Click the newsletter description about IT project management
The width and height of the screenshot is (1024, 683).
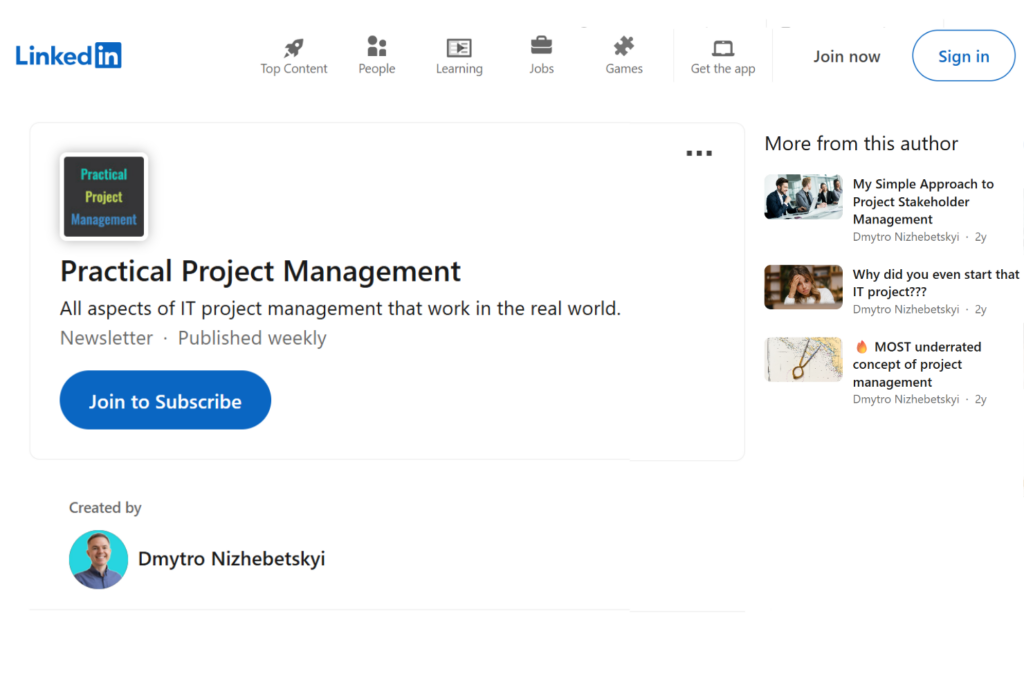[340, 308]
